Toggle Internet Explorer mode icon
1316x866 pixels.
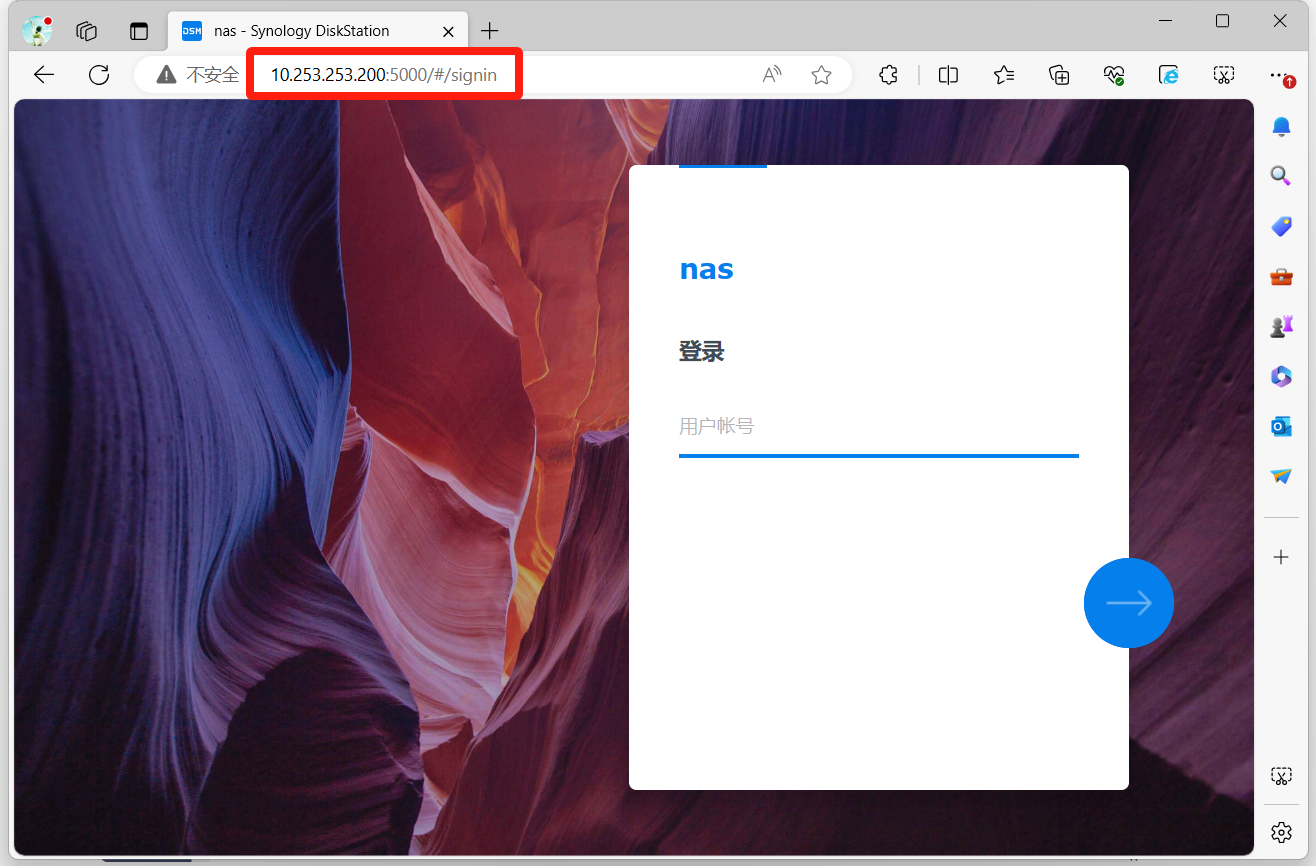coord(1168,75)
